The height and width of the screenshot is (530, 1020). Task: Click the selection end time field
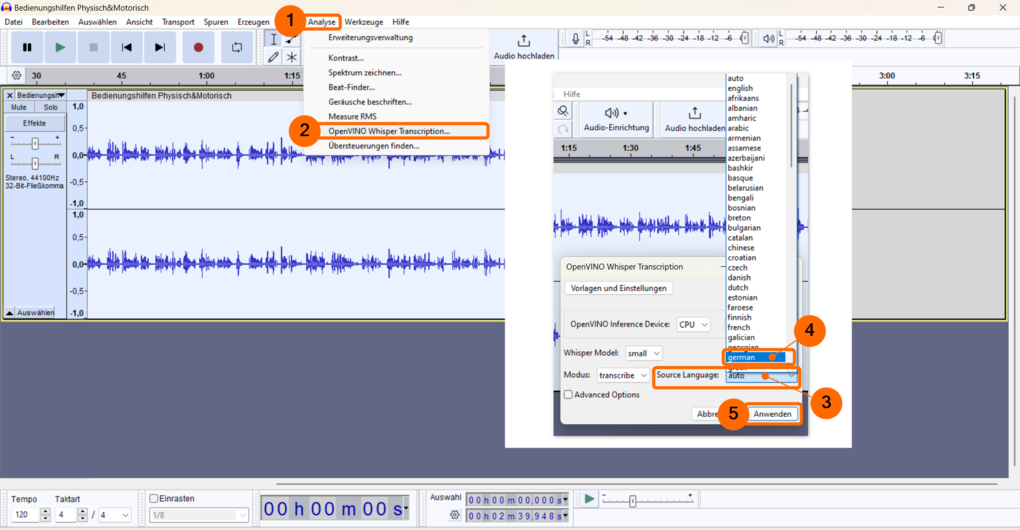(x=515, y=516)
